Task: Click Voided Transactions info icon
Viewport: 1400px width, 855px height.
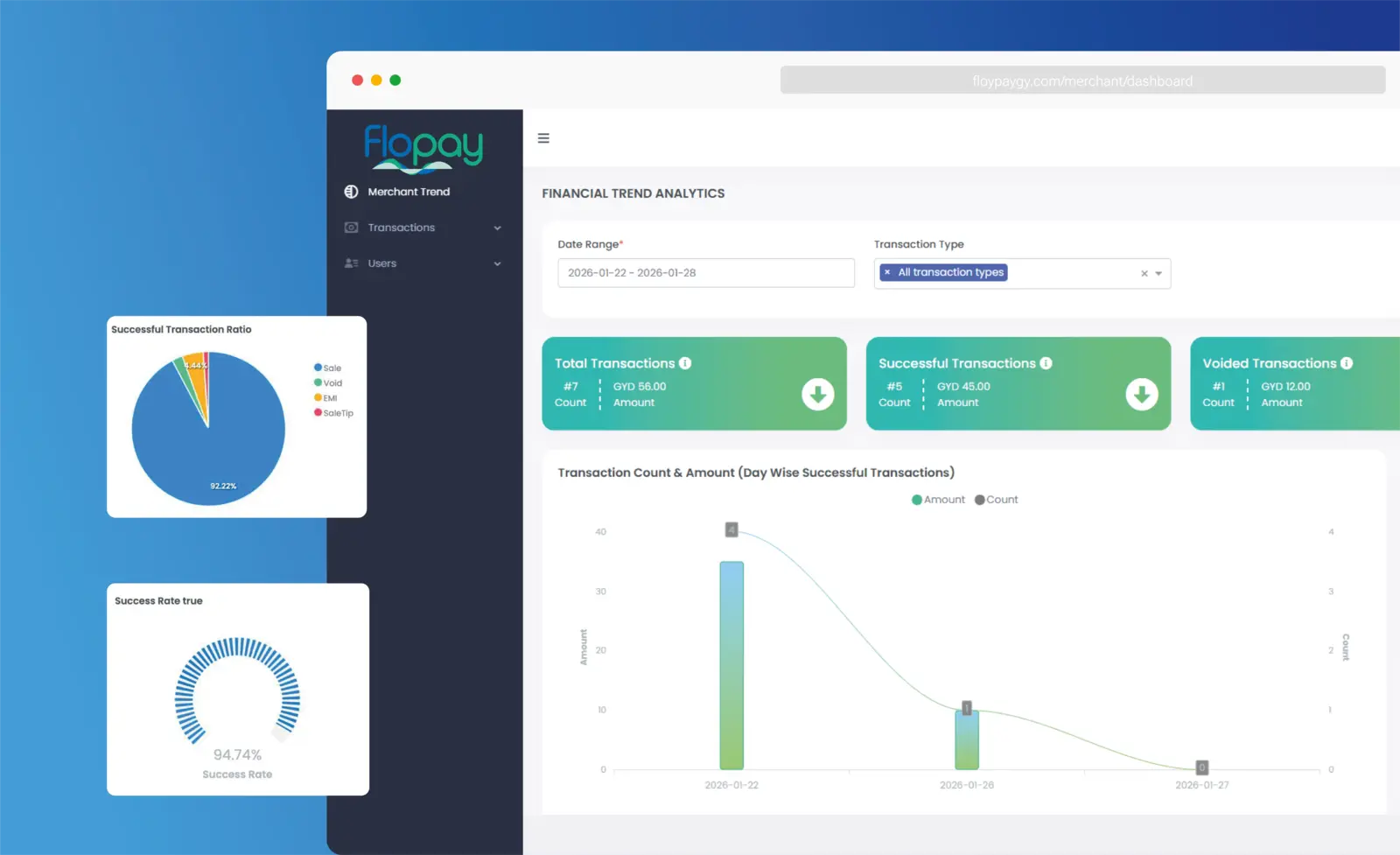Action: tap(1347, 363)
